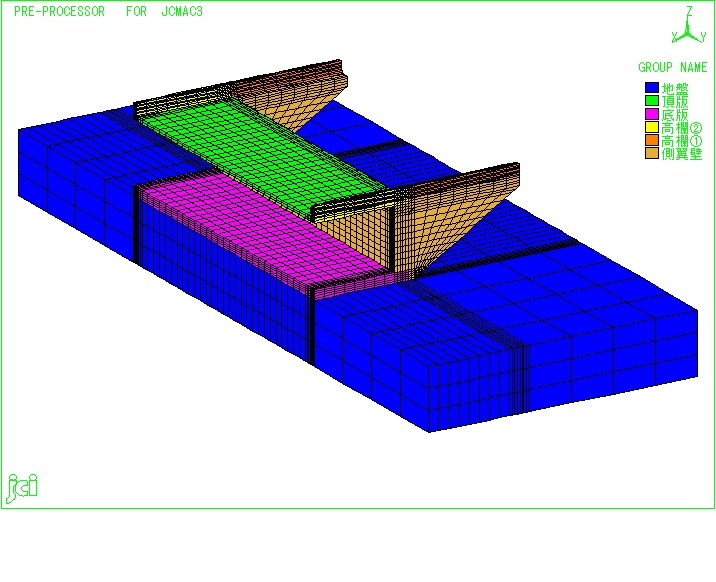Screen dimensions: 716x582
Task: Click the XYZ axis orientation triad
Action: pyautogui.click(x=689, y=26)
